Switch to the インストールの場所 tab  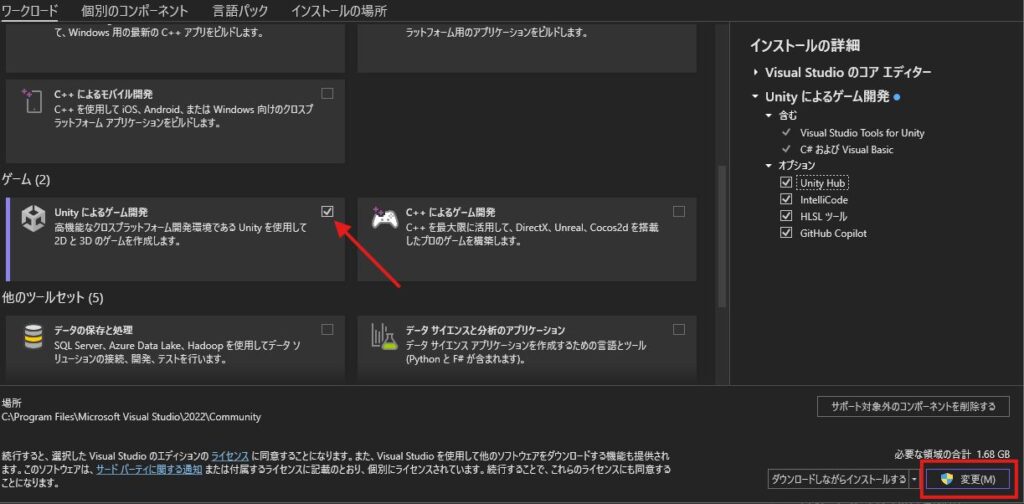(x=339, y=11)
